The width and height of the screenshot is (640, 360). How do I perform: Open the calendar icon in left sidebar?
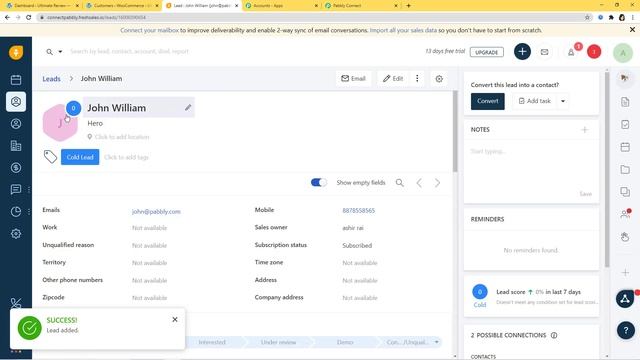point(16,80)
